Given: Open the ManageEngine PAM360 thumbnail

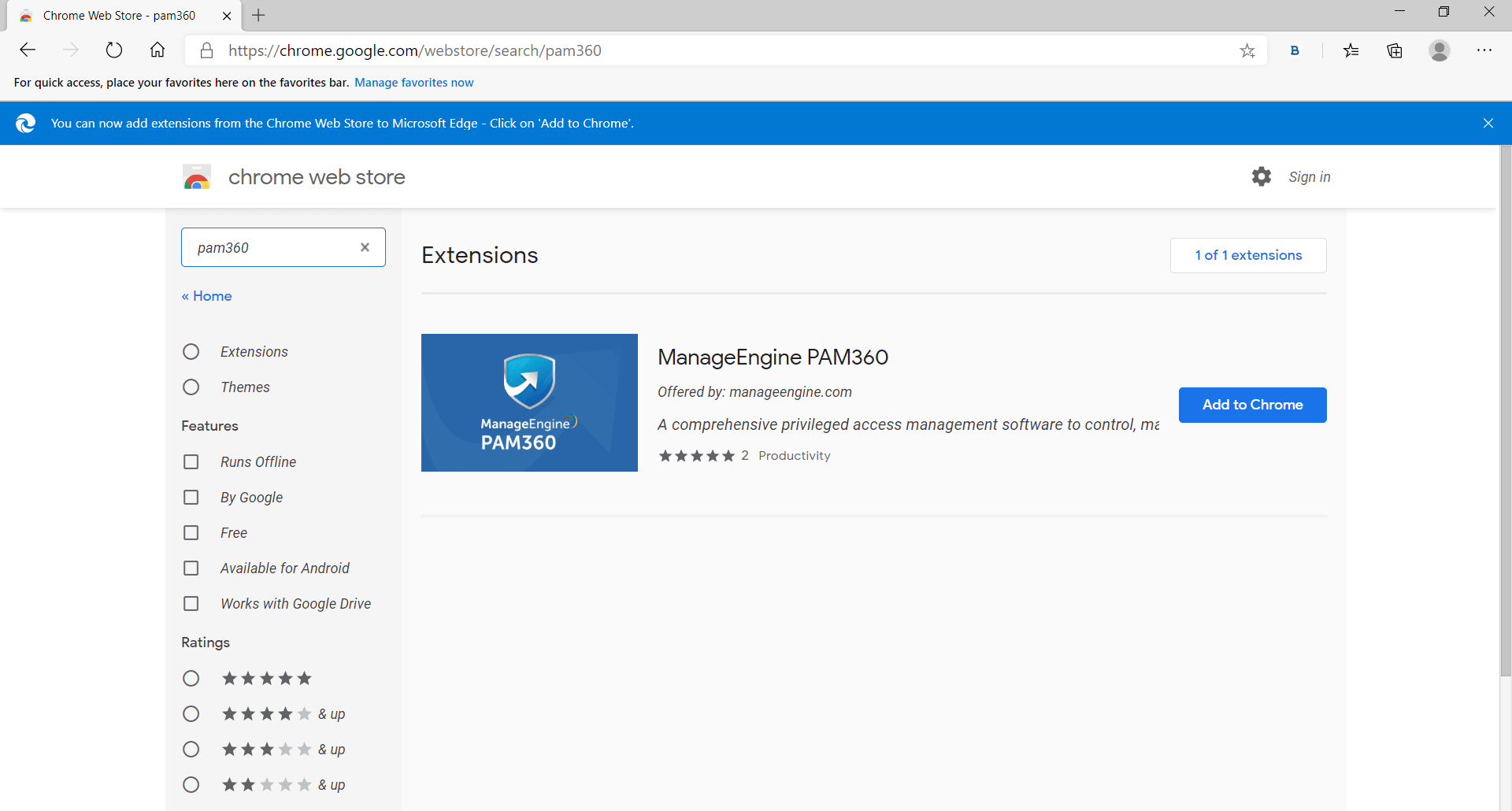Looking at the screenshot, I should 529,402.
